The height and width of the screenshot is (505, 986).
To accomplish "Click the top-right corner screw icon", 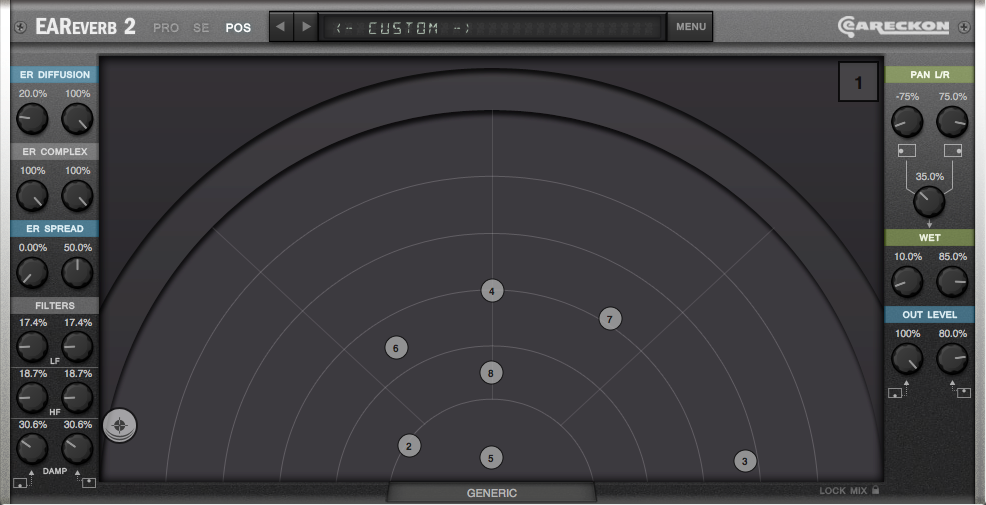I will coord(964,27).
